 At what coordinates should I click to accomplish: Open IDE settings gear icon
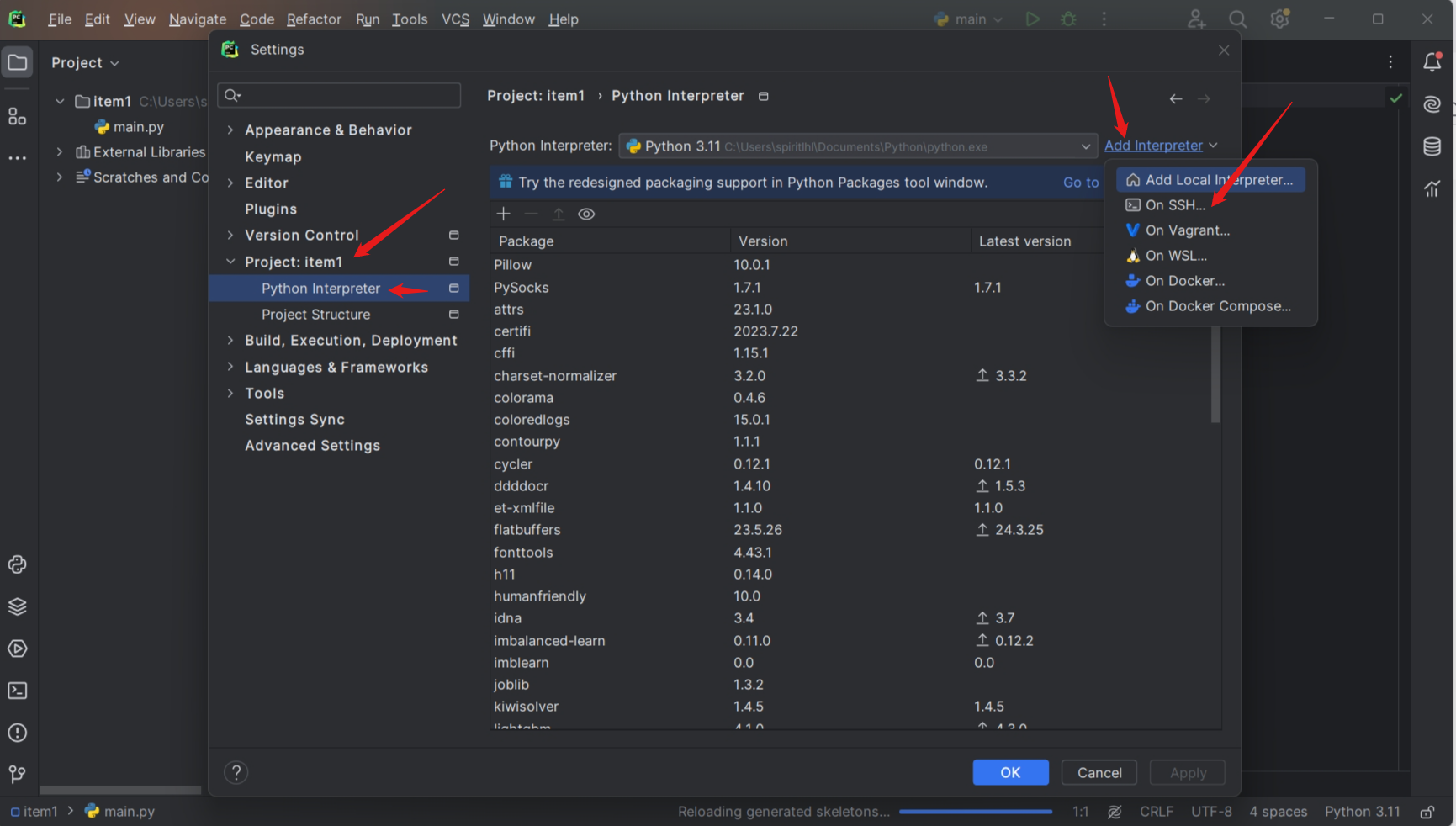click(1280, 19)
